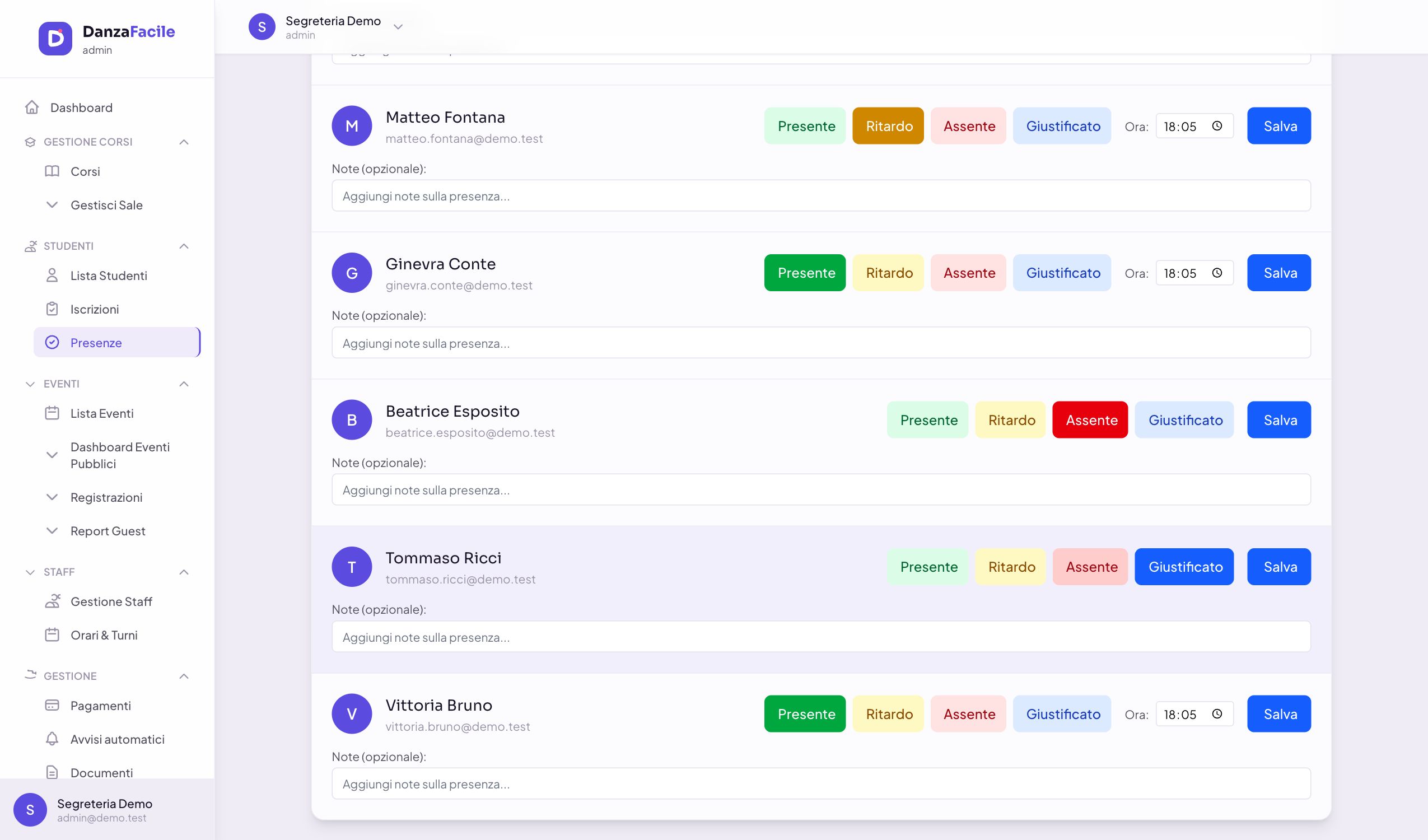Go to Report Guest page
The width and height of the screenshot is (1428, 840).
tap(116, 530)
